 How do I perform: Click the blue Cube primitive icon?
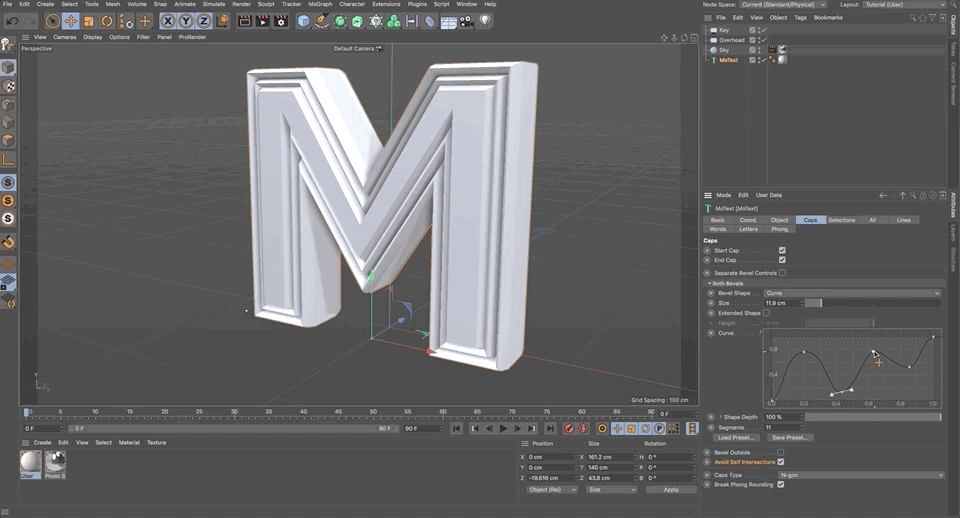coord(303,21)
